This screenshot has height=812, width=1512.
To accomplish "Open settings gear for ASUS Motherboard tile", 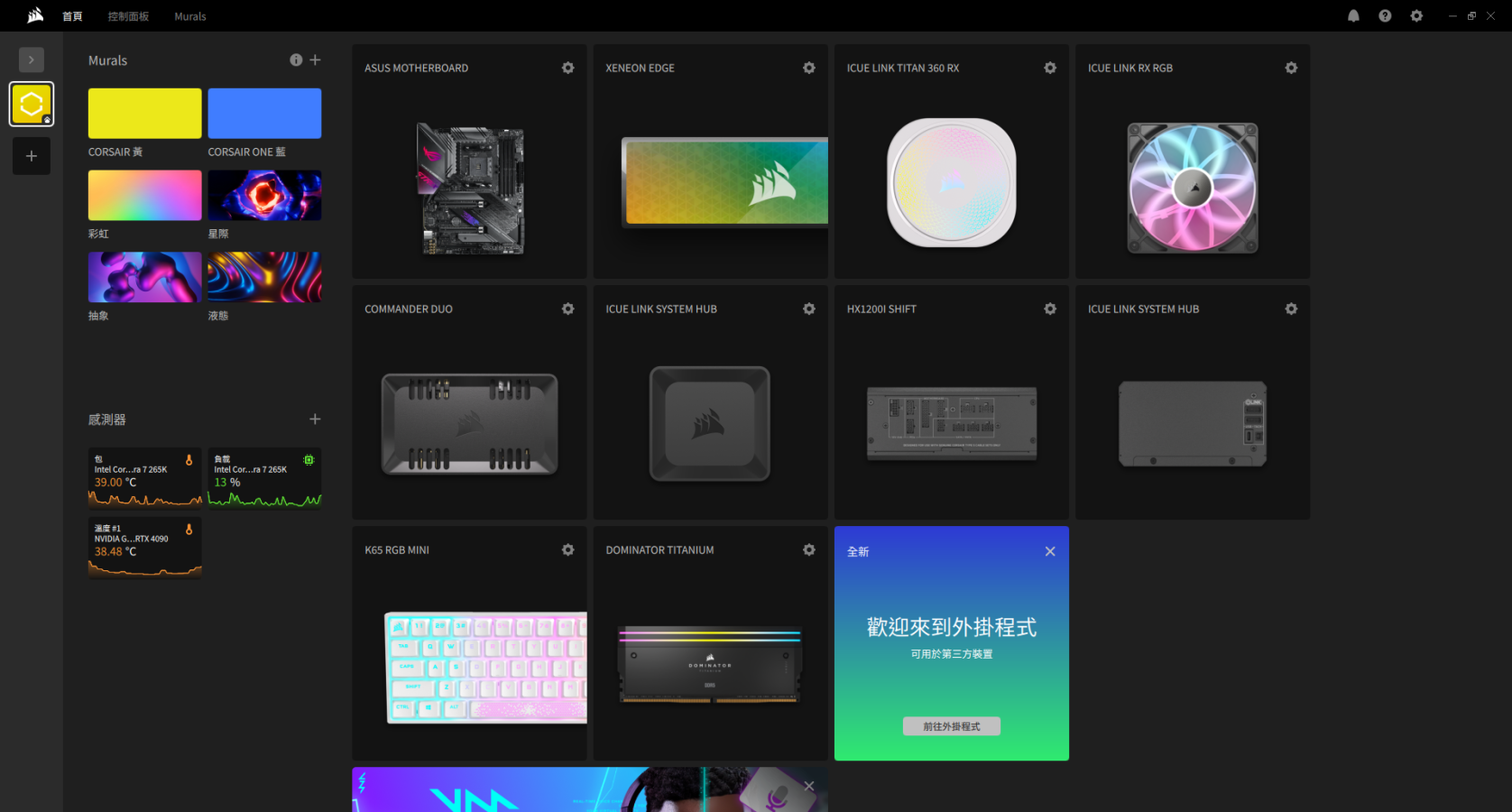I will pos(567,68).
